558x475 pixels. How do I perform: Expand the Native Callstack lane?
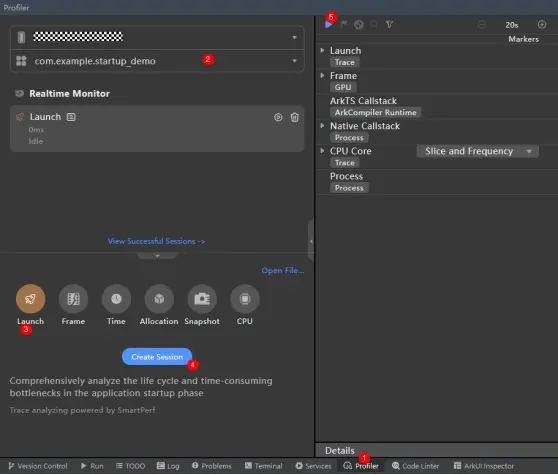pos(322,126)
